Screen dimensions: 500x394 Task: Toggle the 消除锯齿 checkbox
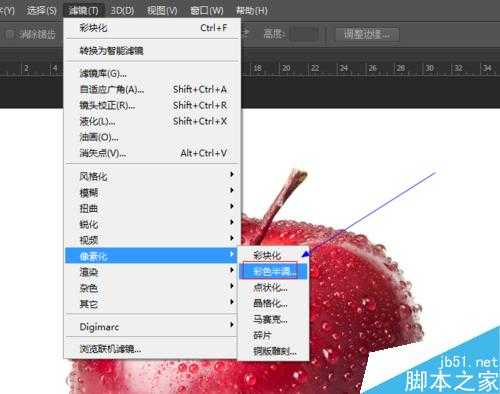[10, 34]
